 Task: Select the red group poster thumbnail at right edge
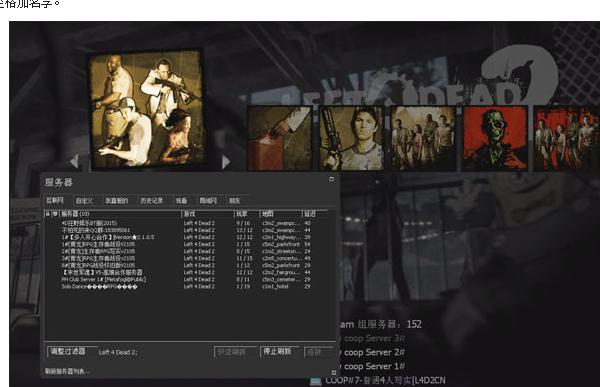coord(567,138)
